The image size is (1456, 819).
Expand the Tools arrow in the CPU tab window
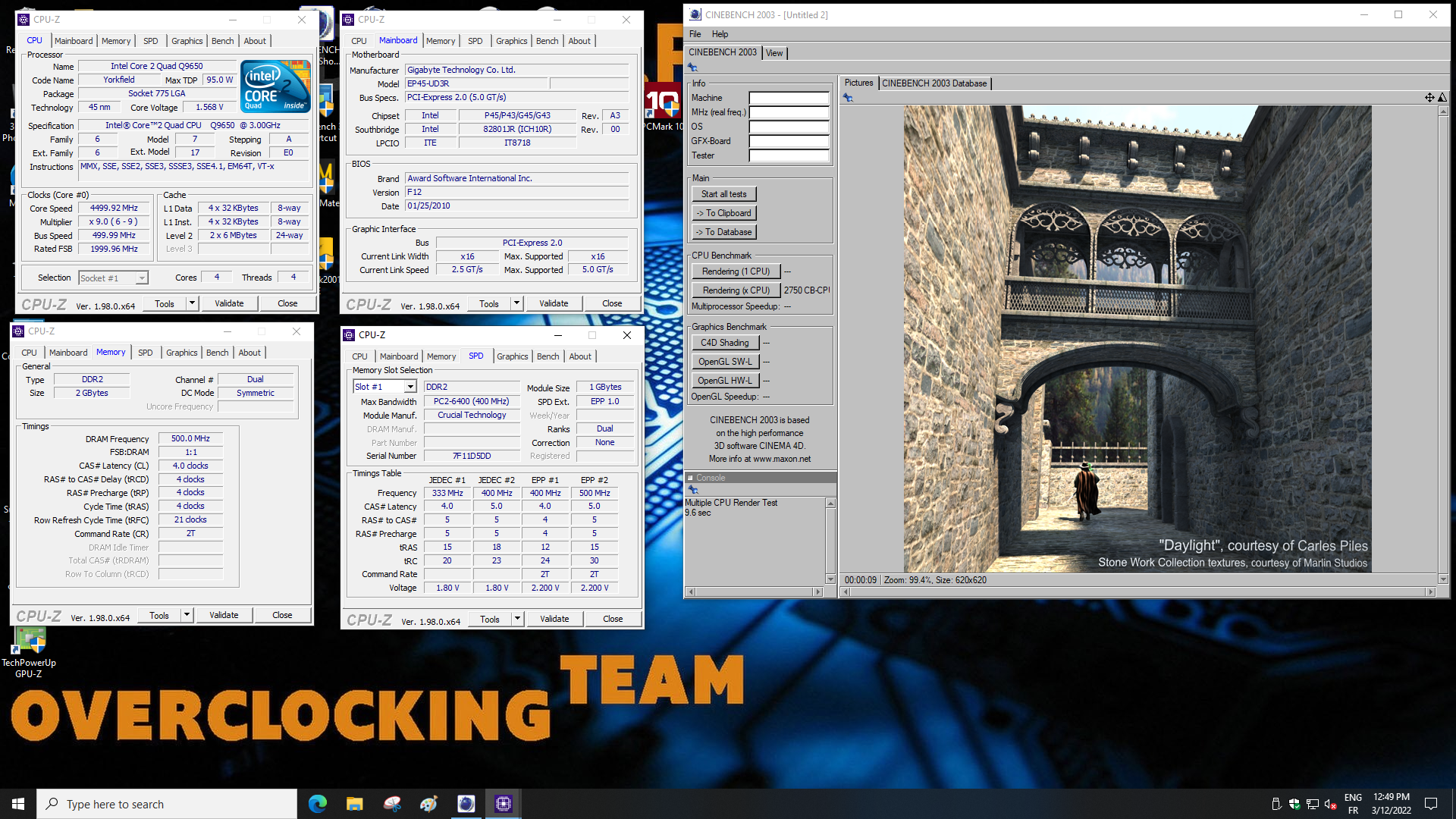click(193, 303)
